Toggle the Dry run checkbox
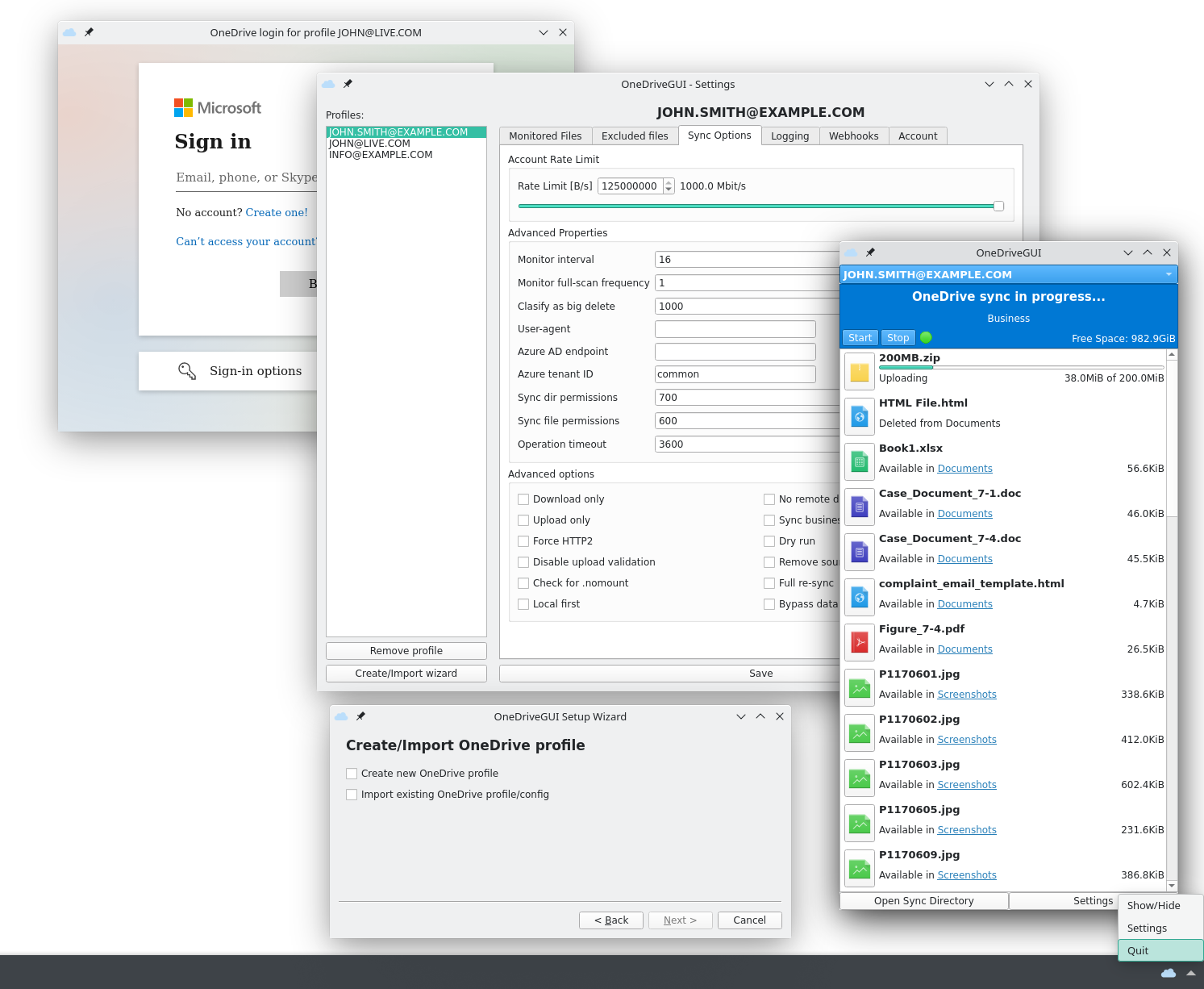The image size is (1204, 989). point(769,541)
